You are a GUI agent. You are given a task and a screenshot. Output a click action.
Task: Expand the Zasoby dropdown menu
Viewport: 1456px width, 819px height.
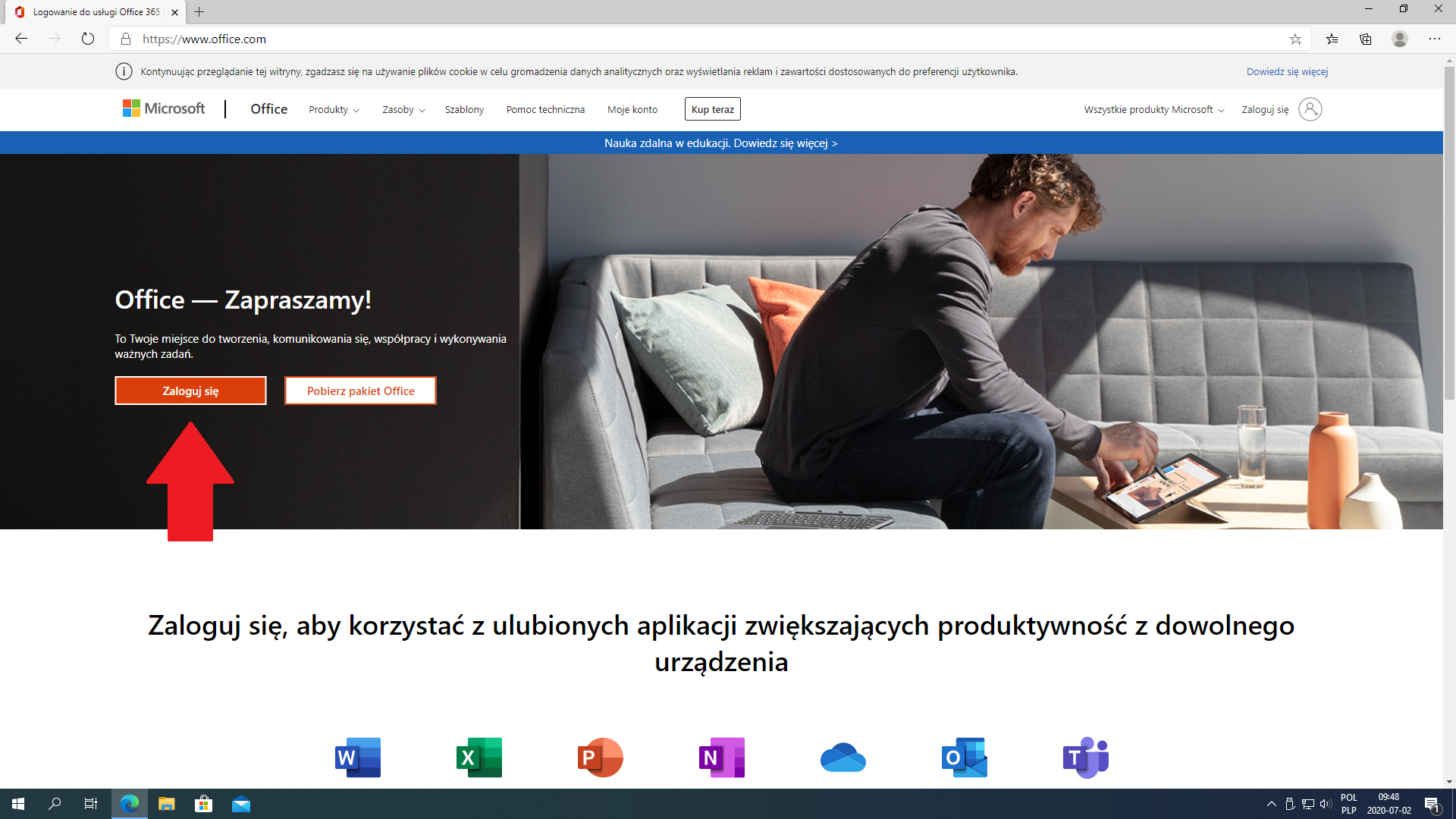[x=403, y=109]
